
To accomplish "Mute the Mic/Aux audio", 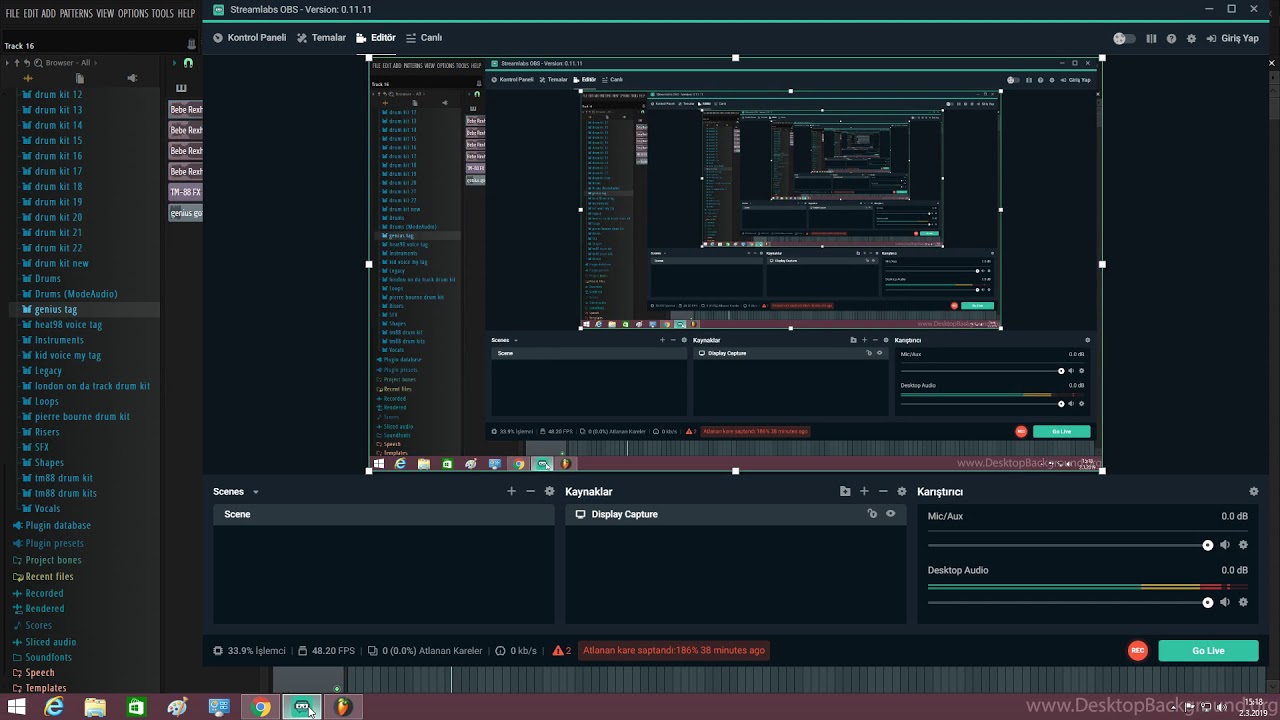I will click(1225, 545).
